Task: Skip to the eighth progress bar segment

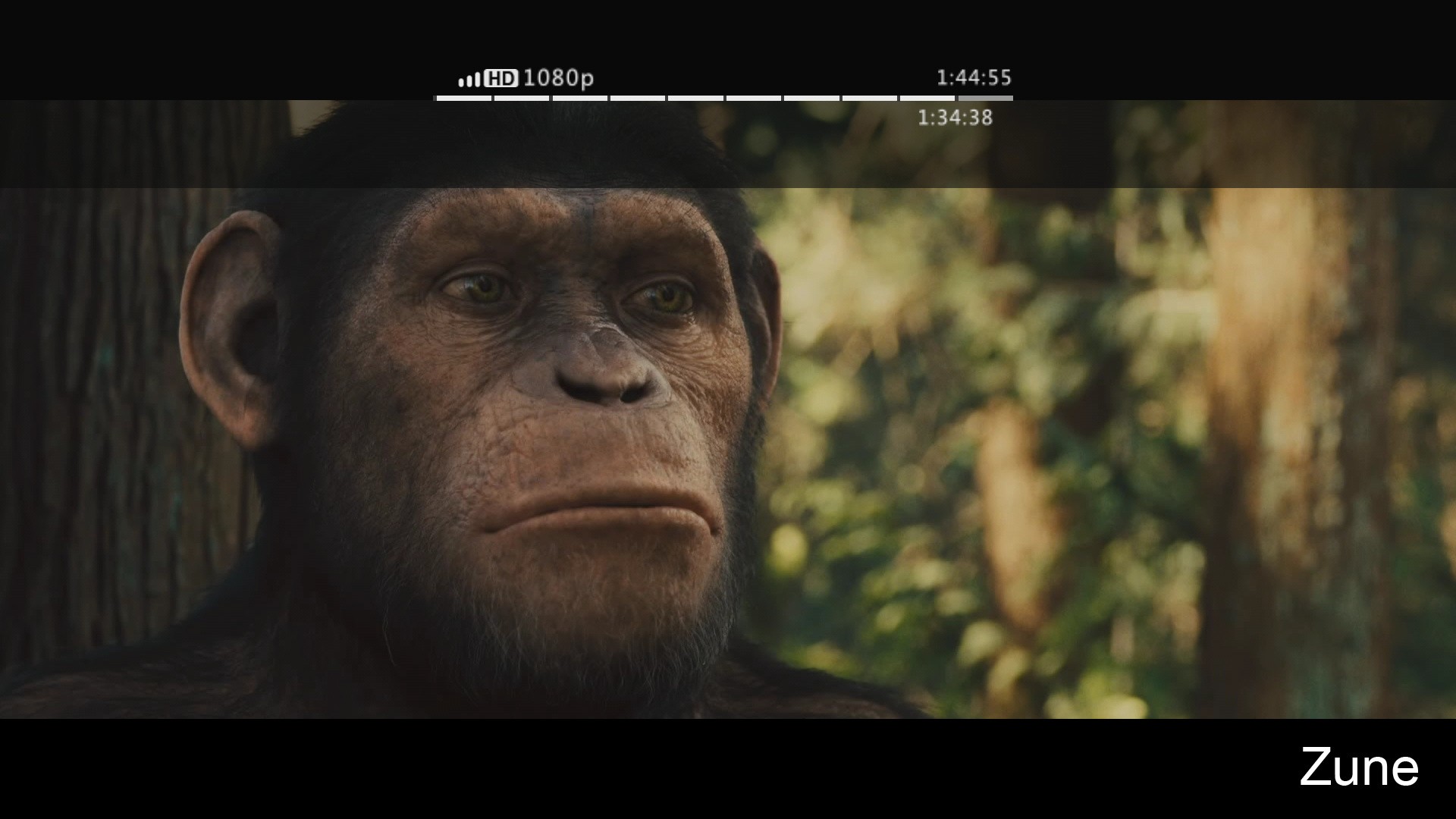Action: tap(870, 98)
